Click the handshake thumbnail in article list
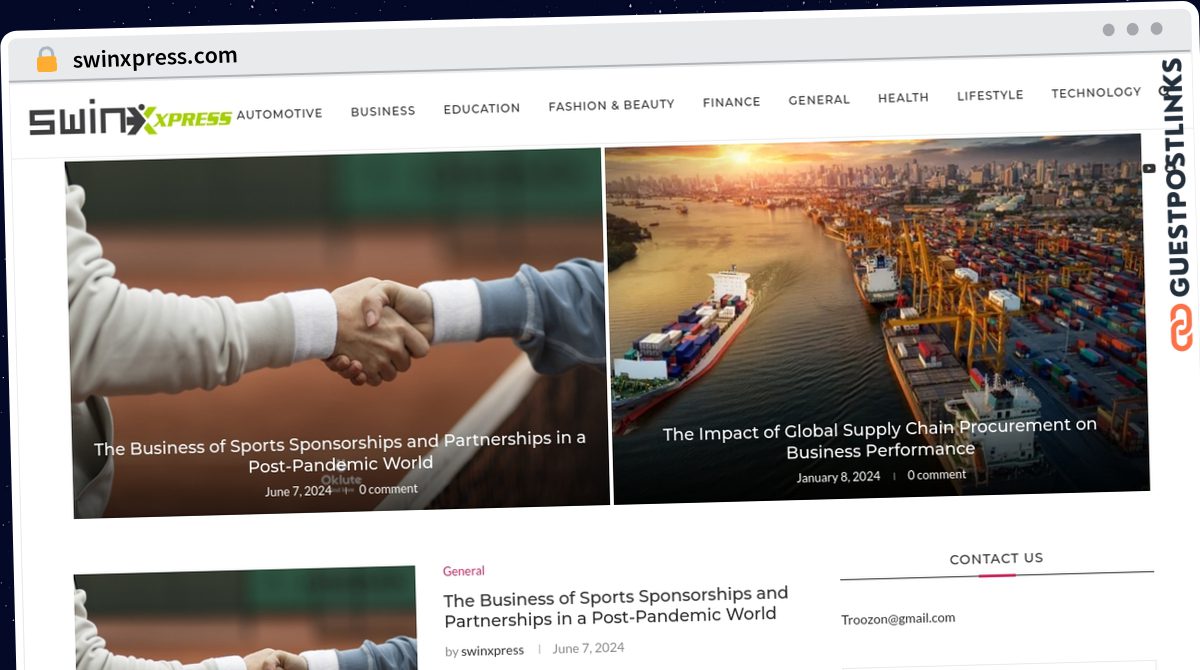 (246, 620)
